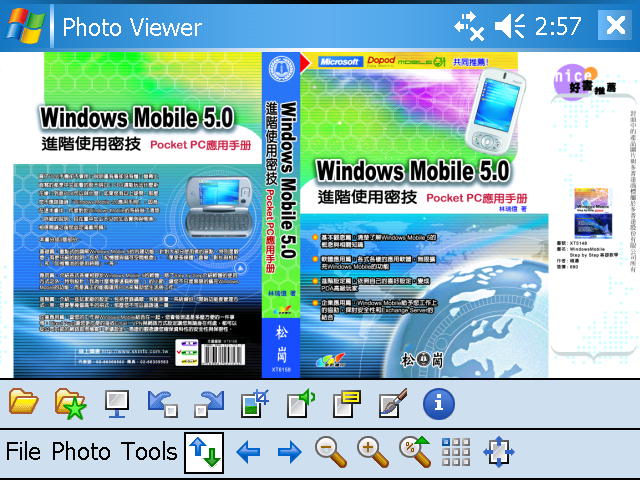Viewport: 640px width, 480px height.
Task: Fit photo to screen with arrows icon
Action: 499,452
